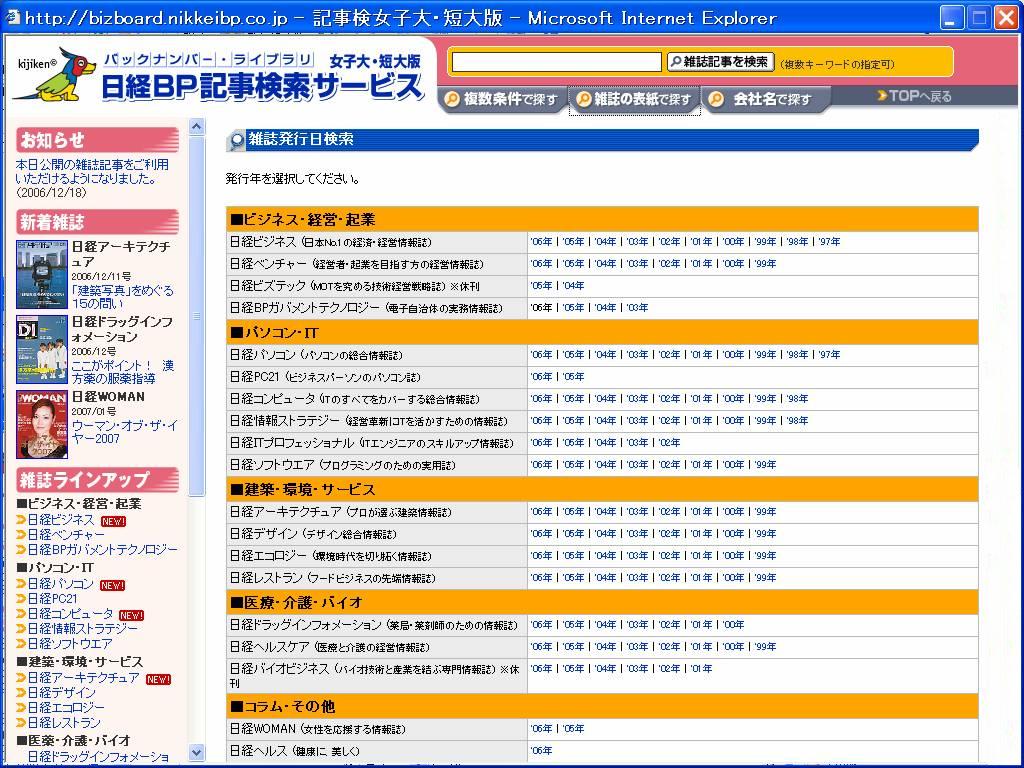The image size is (1024, 768).
Task: Click the NEW badge beside 日経コンピュータ
Action: 131,615
